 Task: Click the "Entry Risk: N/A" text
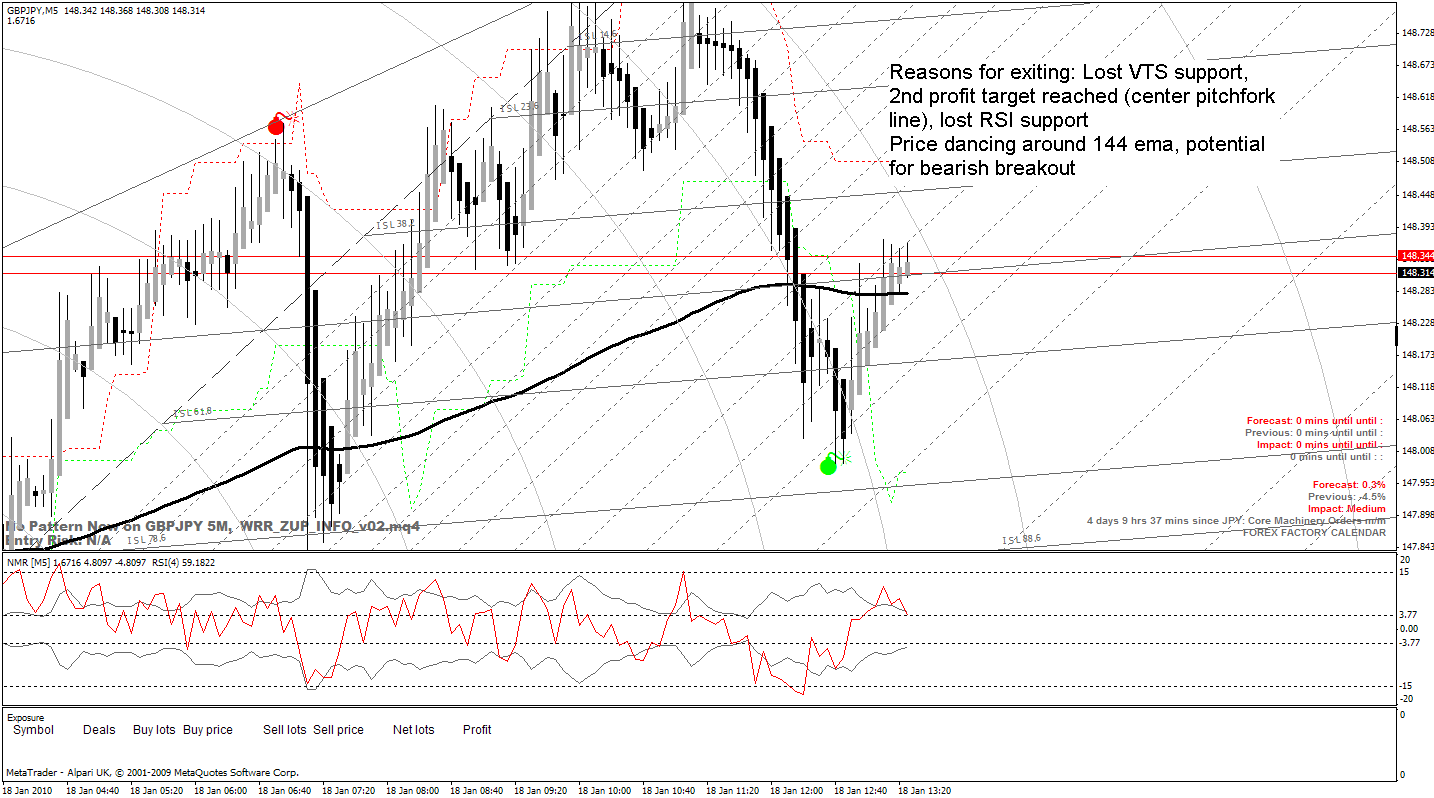point(58,540)
